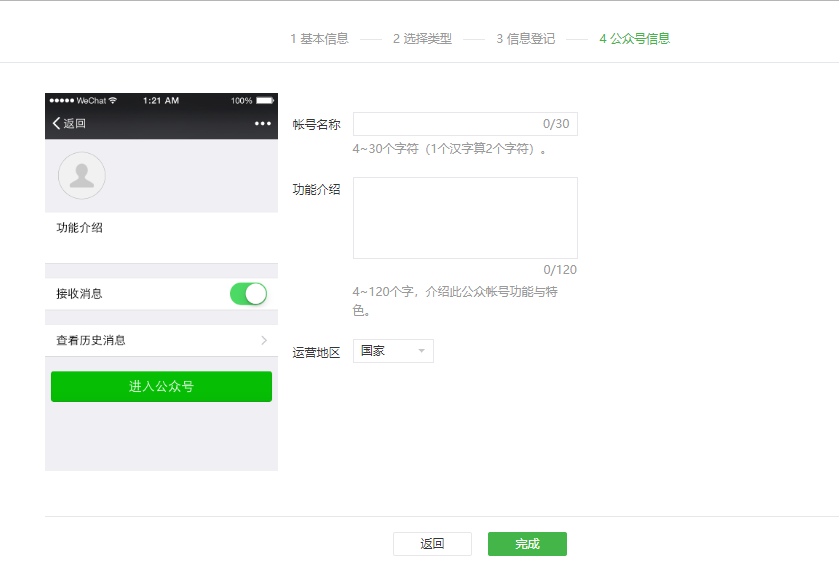Click the default avatar placeholder

click(x=82, y=175)
